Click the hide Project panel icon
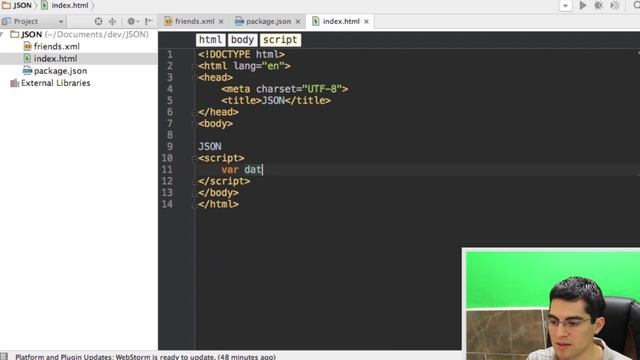The width and height of the screenshot is (640, 360). [x=149, y=21]
